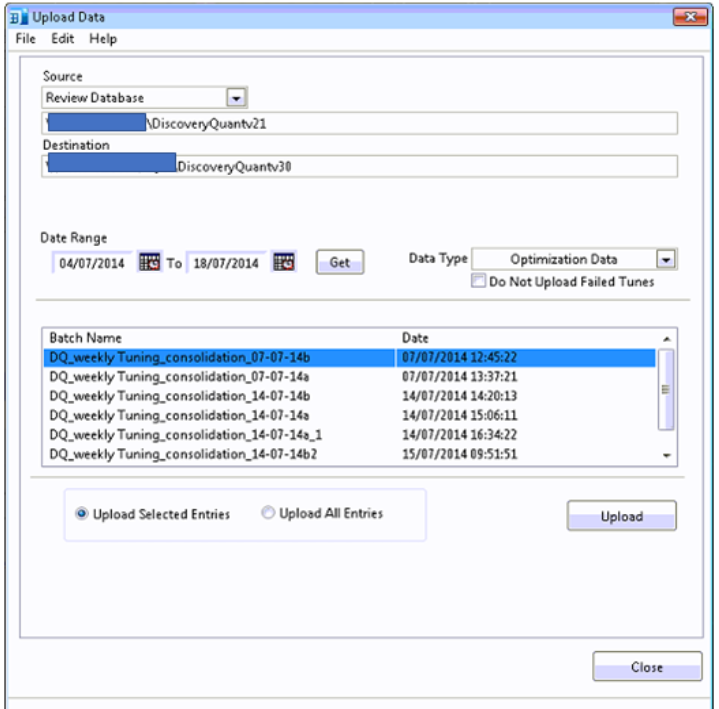Click the Close button
The height and width of the screenshot is (709, 719).
(x=647, y=666)
